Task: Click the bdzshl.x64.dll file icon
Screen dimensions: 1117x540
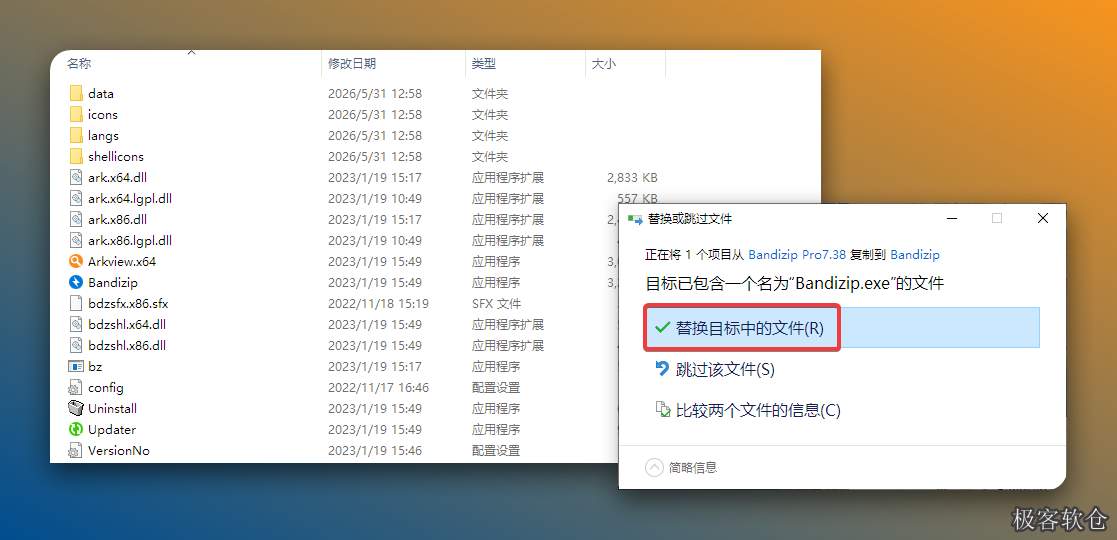Action: pos(76,324)
